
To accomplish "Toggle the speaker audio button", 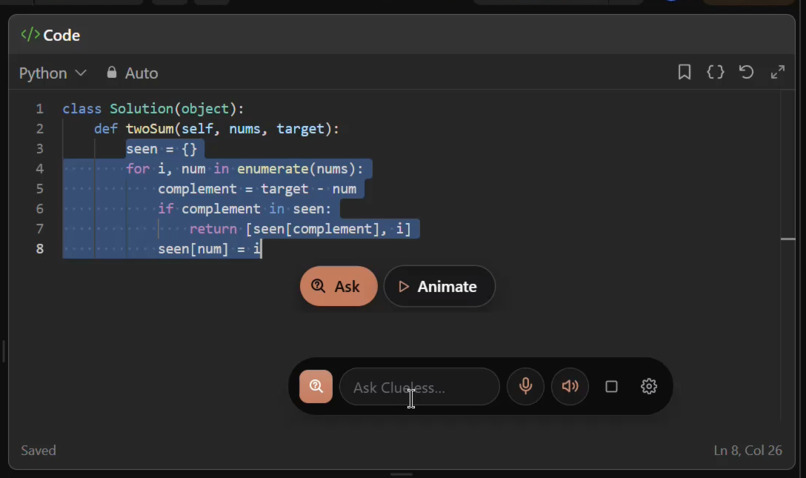I will [570, 387].
